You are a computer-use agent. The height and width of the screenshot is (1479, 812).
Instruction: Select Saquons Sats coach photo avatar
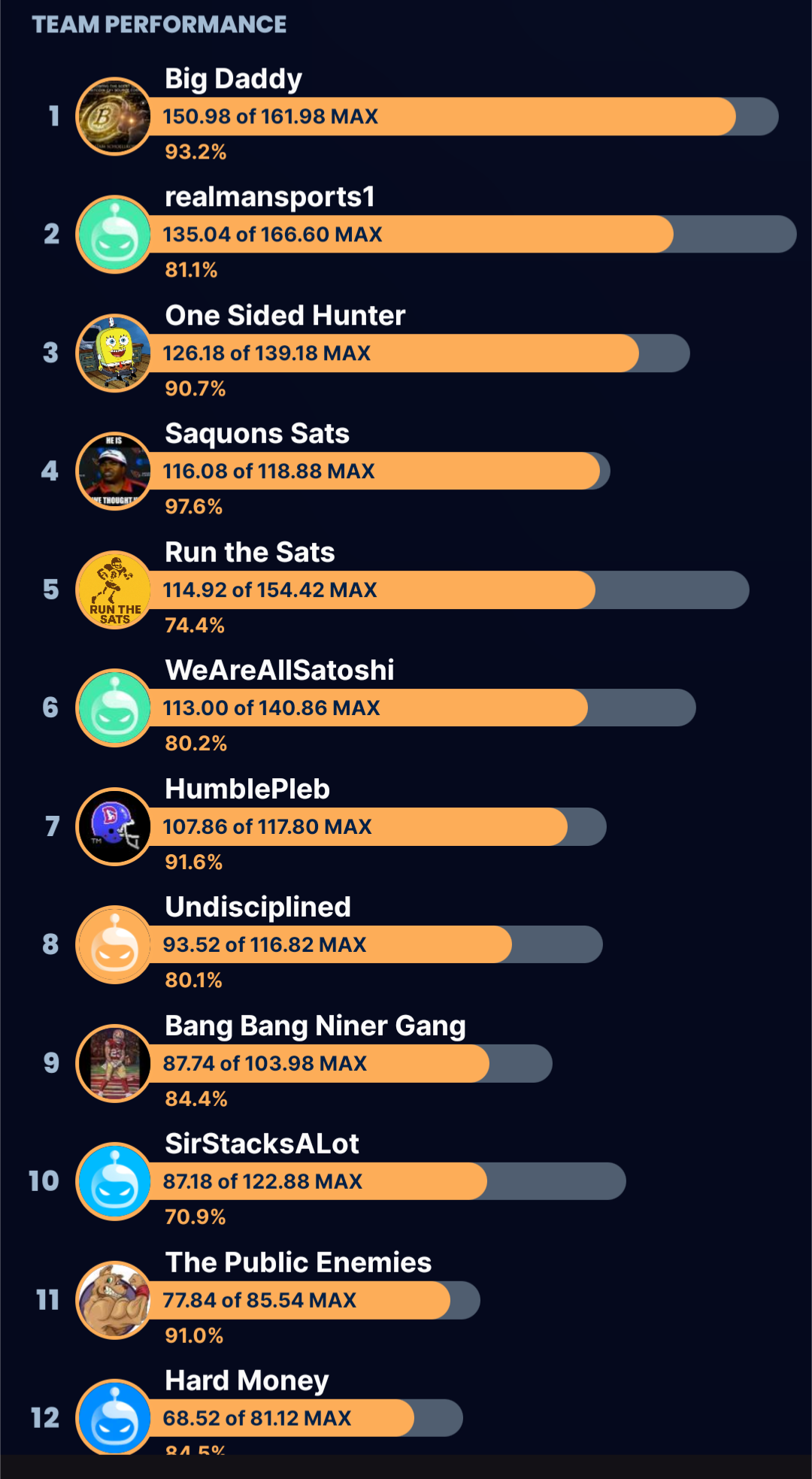(114, 471)
